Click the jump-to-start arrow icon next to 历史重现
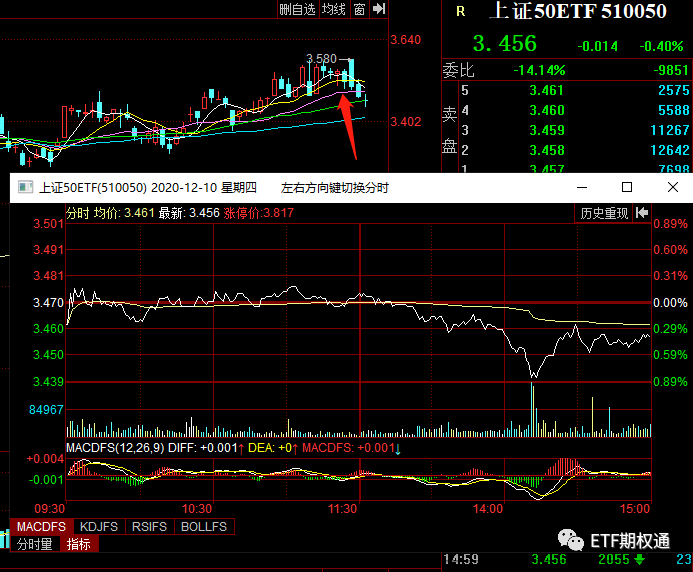693x572 pixels. 642,214
